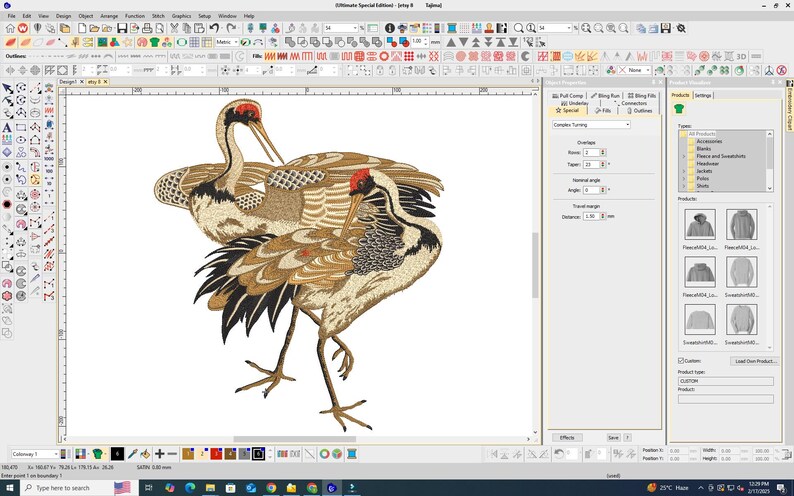
Task: Select the Accessories folder in Types
Action: click(709, 141)
